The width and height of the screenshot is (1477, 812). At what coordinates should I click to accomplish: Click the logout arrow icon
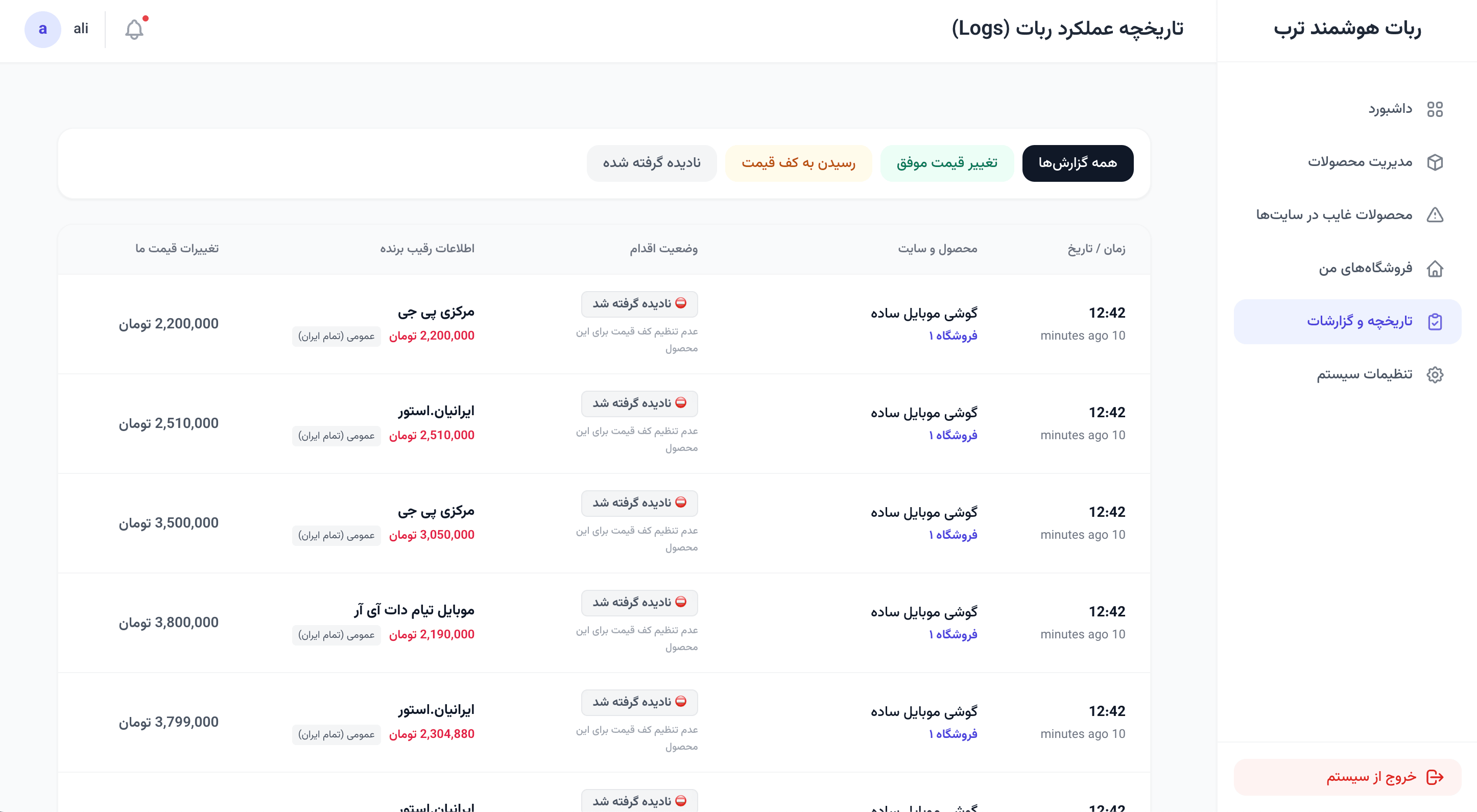tap(1435, 777)
